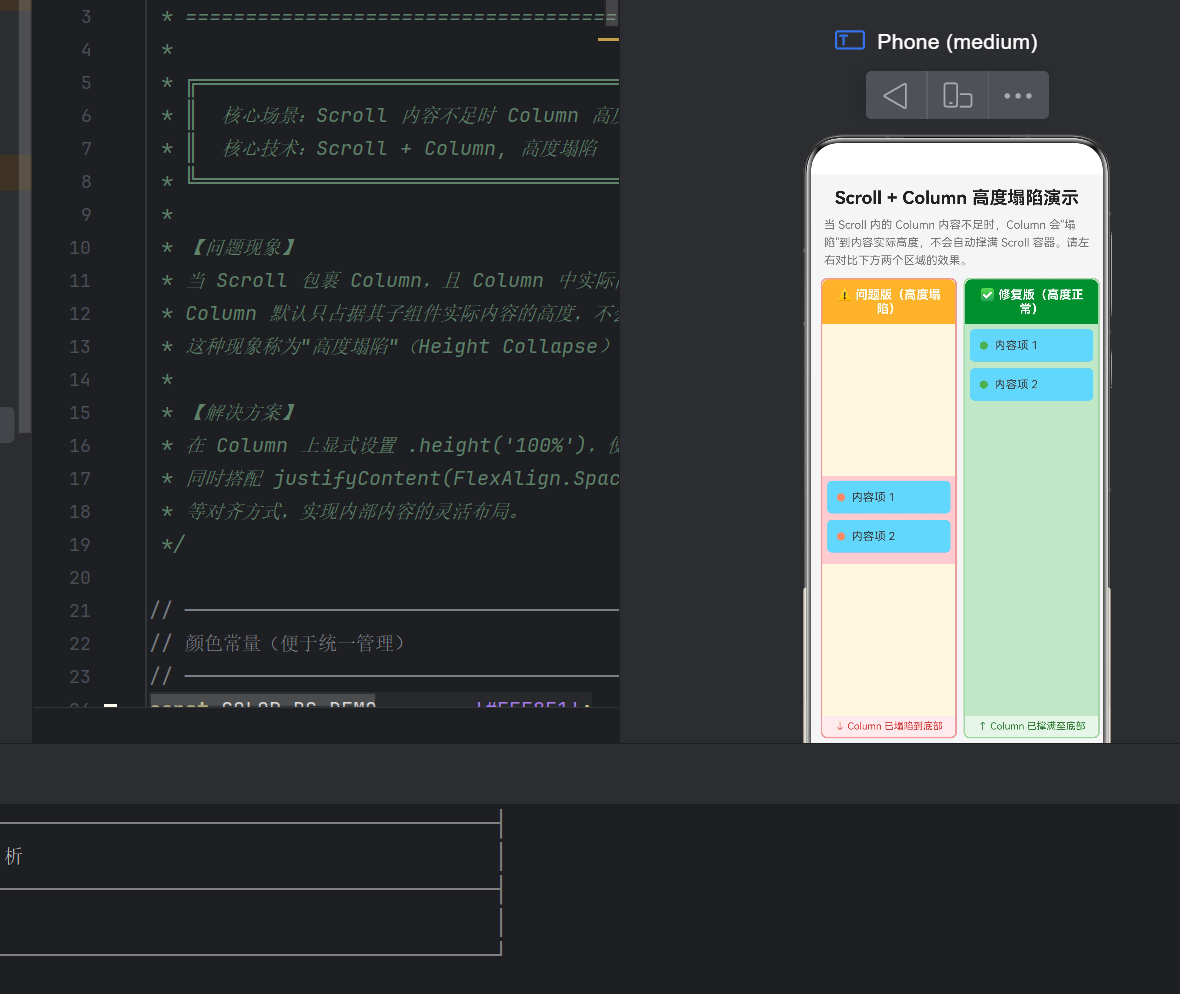1180x994 pixels.
Task: Click the Phone (medium) device icon
Action: pos(850,41)
